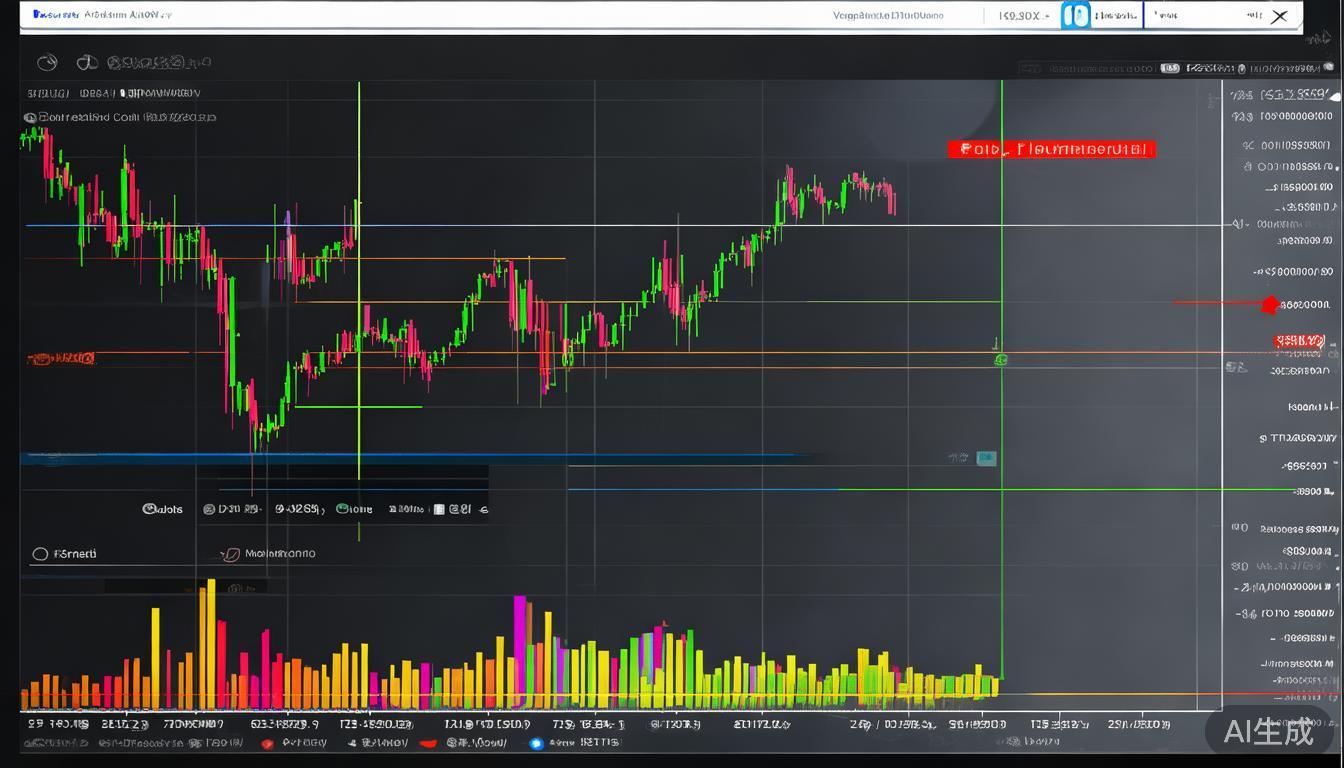Click the leaf icon beside indicator label
This screenshot has width=1344, height=768.
click(231, 554)
